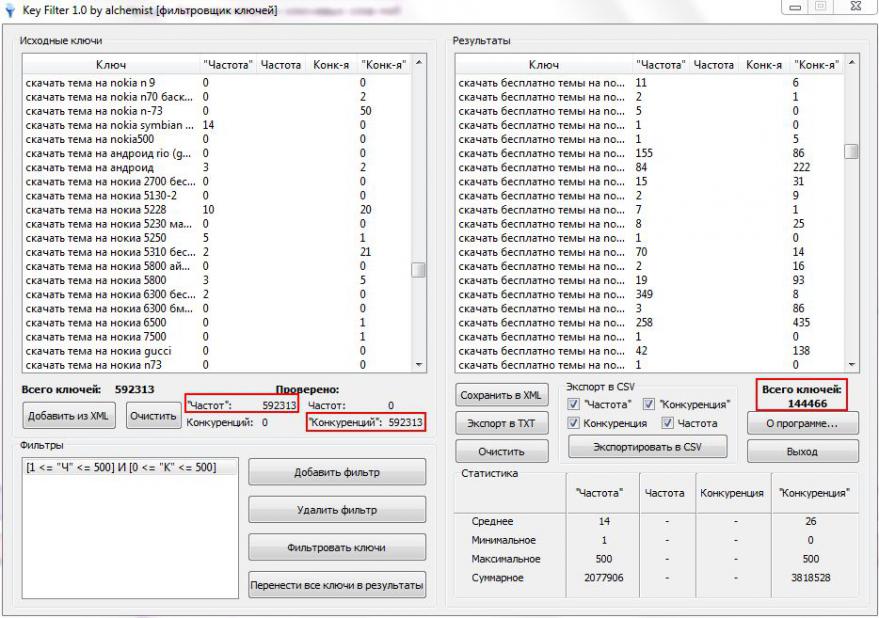Select row 'скачать тема на нокиа 5228'
Image resolution: width=879 pixels, height=618 pixels.
[x=217, y=210]
